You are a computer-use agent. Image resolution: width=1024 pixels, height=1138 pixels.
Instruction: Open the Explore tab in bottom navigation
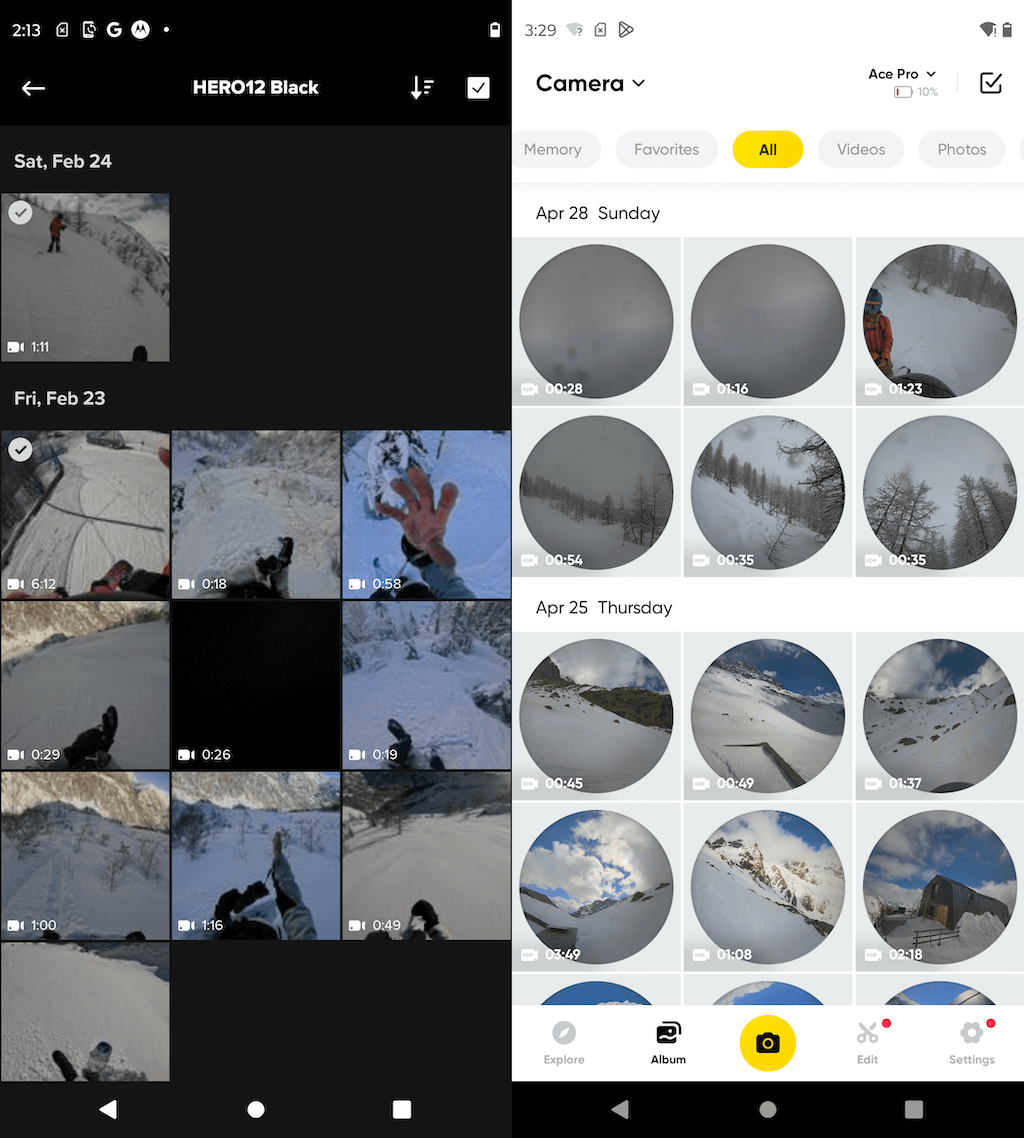pos(564,1043)
